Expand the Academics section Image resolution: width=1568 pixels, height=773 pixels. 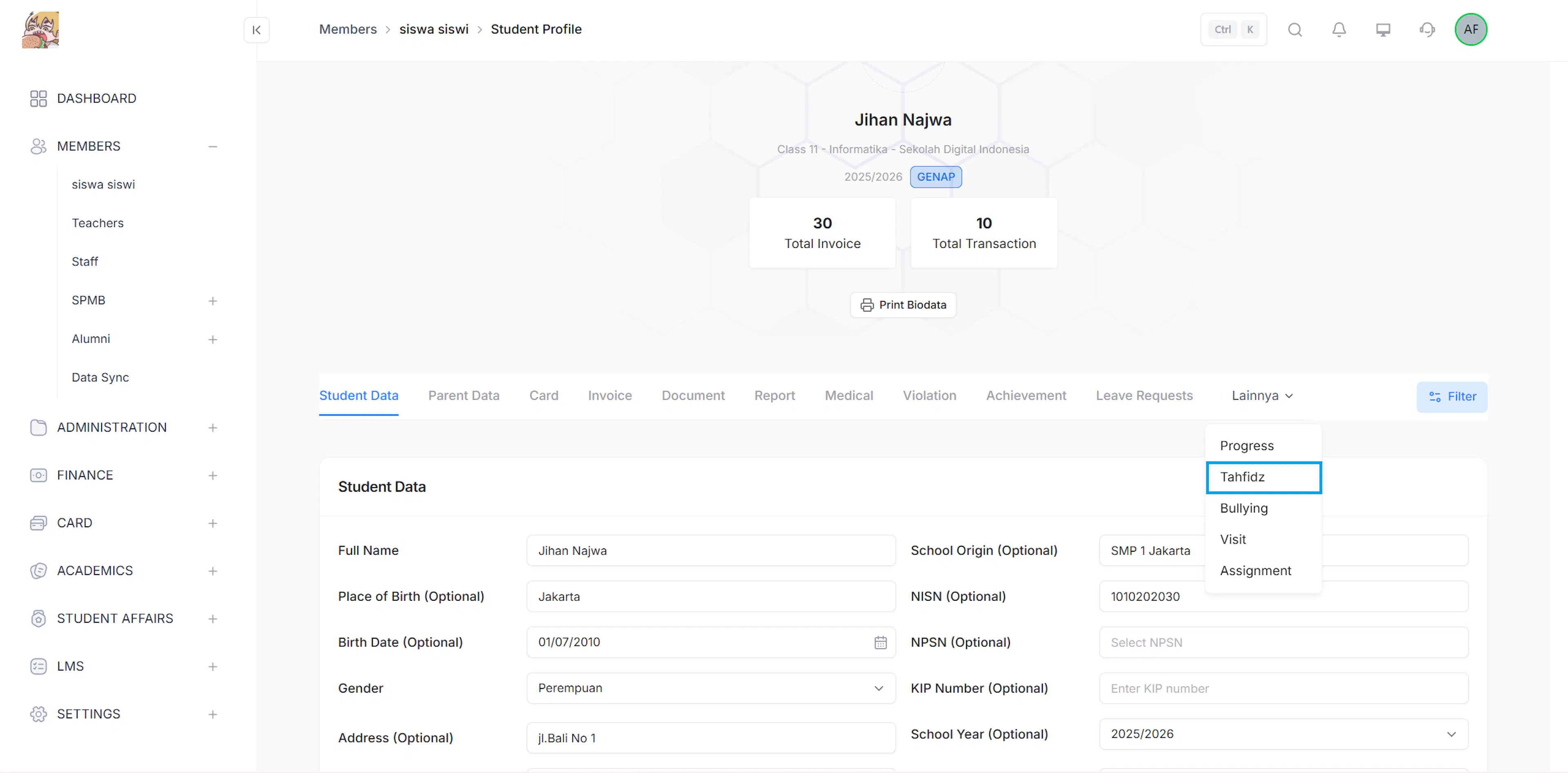pyautogui.click(x=212, y=571)
